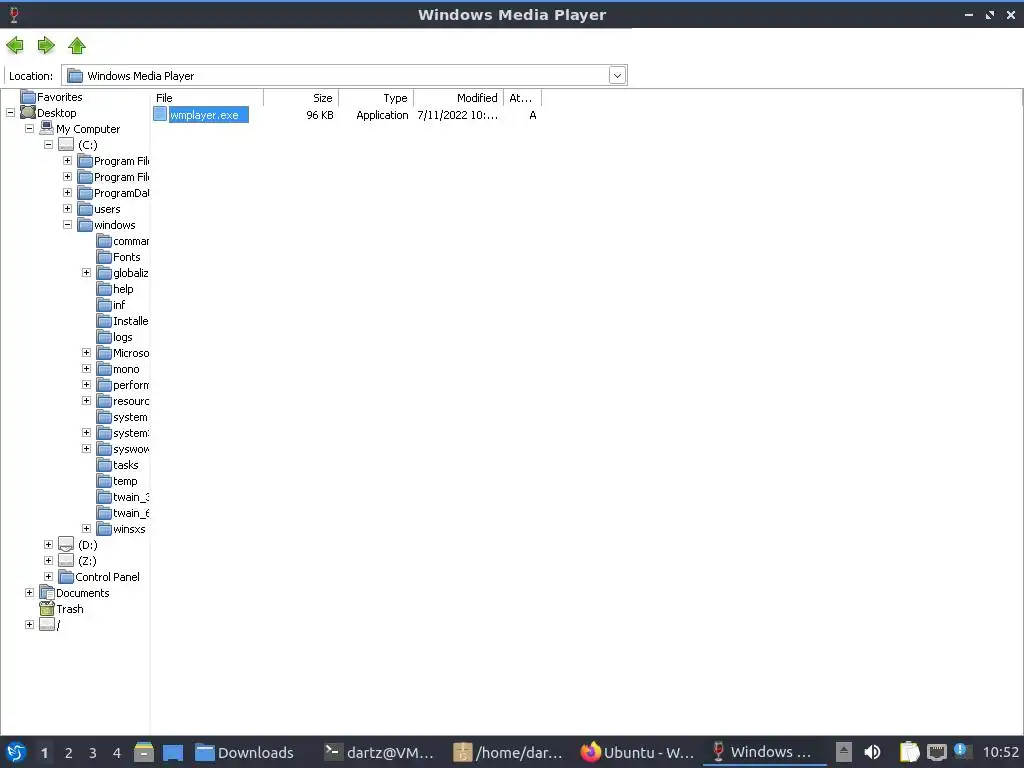Collapse the My Computer node
The width and height of the screenshot is (1024, 768).
point(29,129)
